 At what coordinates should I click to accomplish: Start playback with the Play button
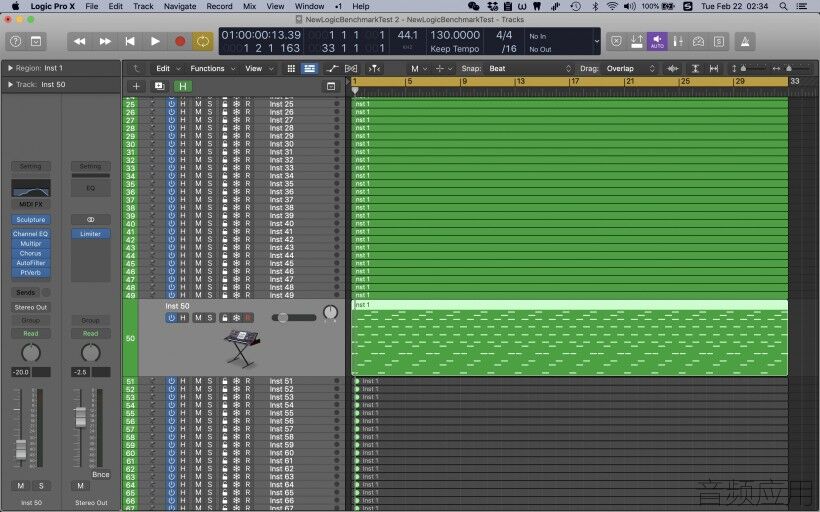click(x=155, y=41)
